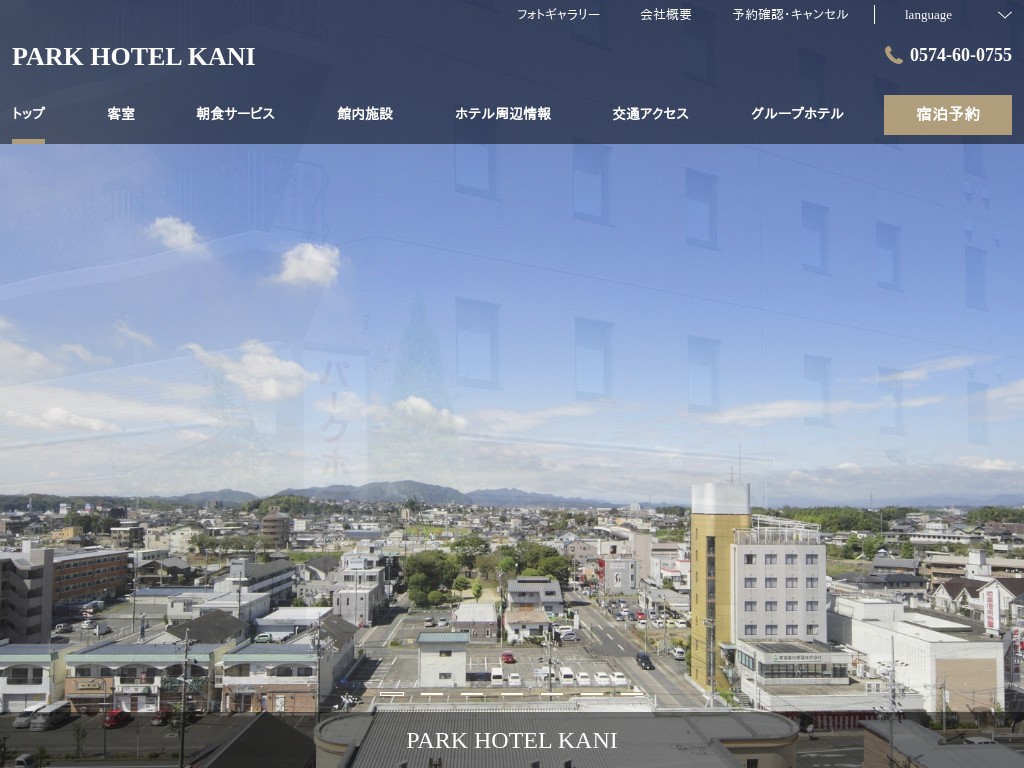The height and width of the screenshot is (768, 1024).
Task: Jump to the third slide indicator
Action: click(x=472, y=694)
